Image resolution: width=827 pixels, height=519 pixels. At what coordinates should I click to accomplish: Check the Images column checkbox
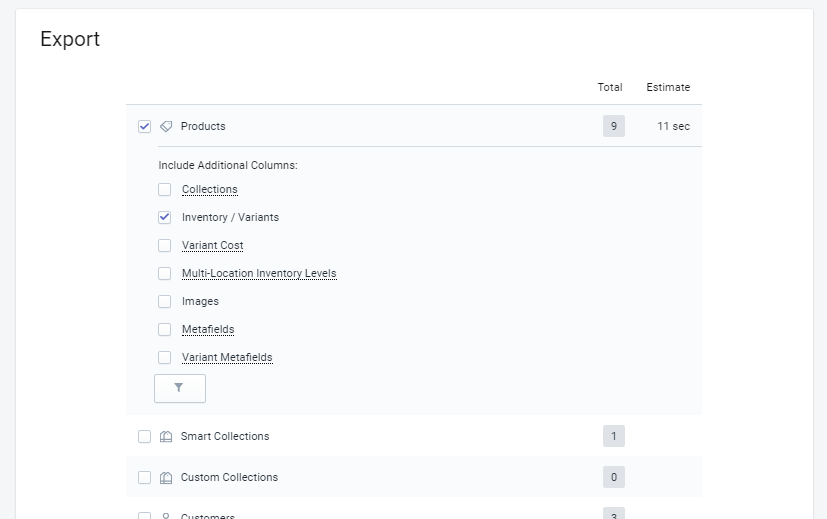click(165, 302)
